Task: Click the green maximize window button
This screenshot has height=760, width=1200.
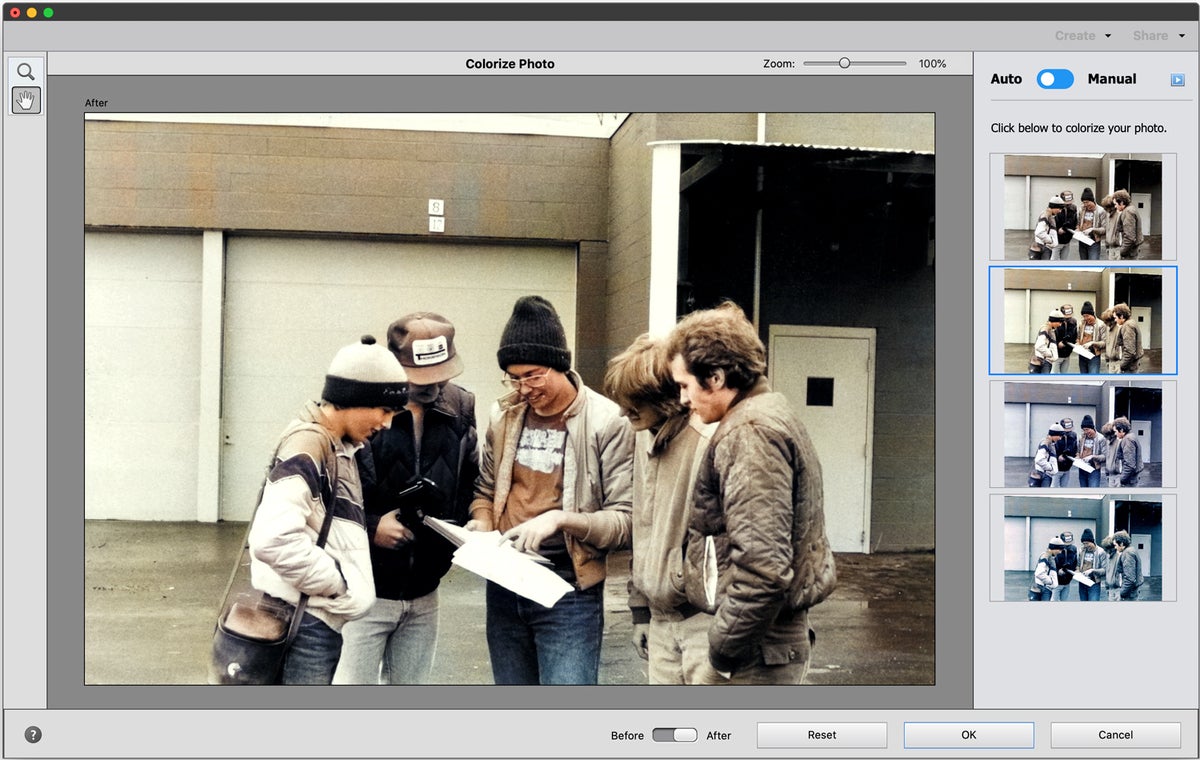Action: [x=48, y=12]
